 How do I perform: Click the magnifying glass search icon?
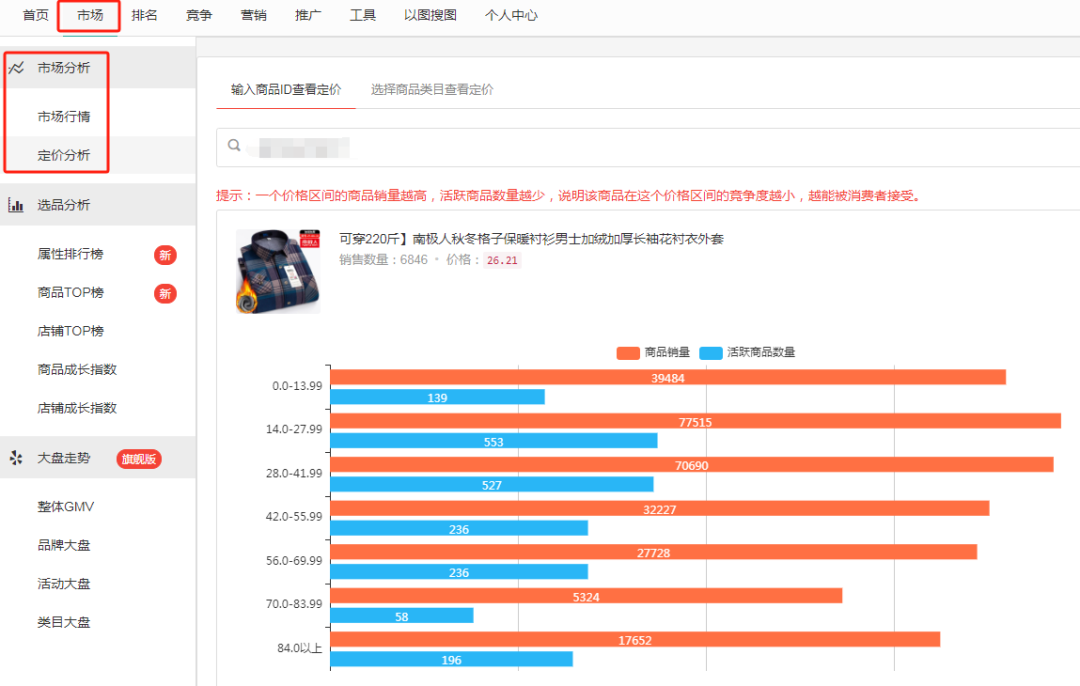(x=233, y=144)
